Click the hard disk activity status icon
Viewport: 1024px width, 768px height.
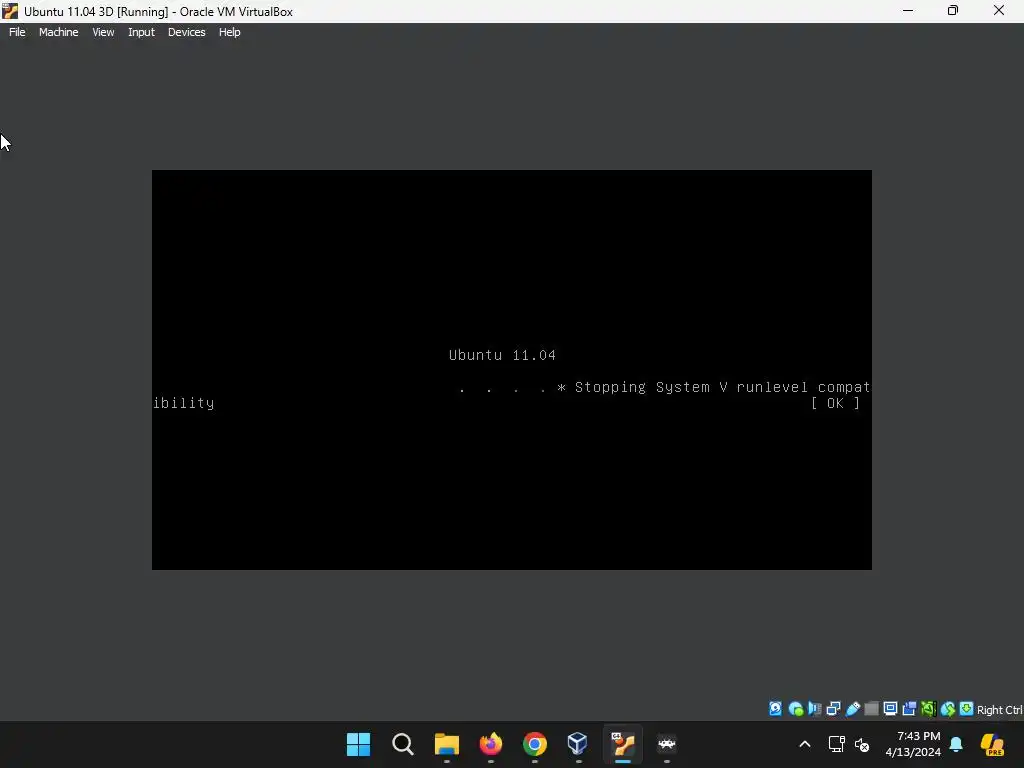(775, 709)
